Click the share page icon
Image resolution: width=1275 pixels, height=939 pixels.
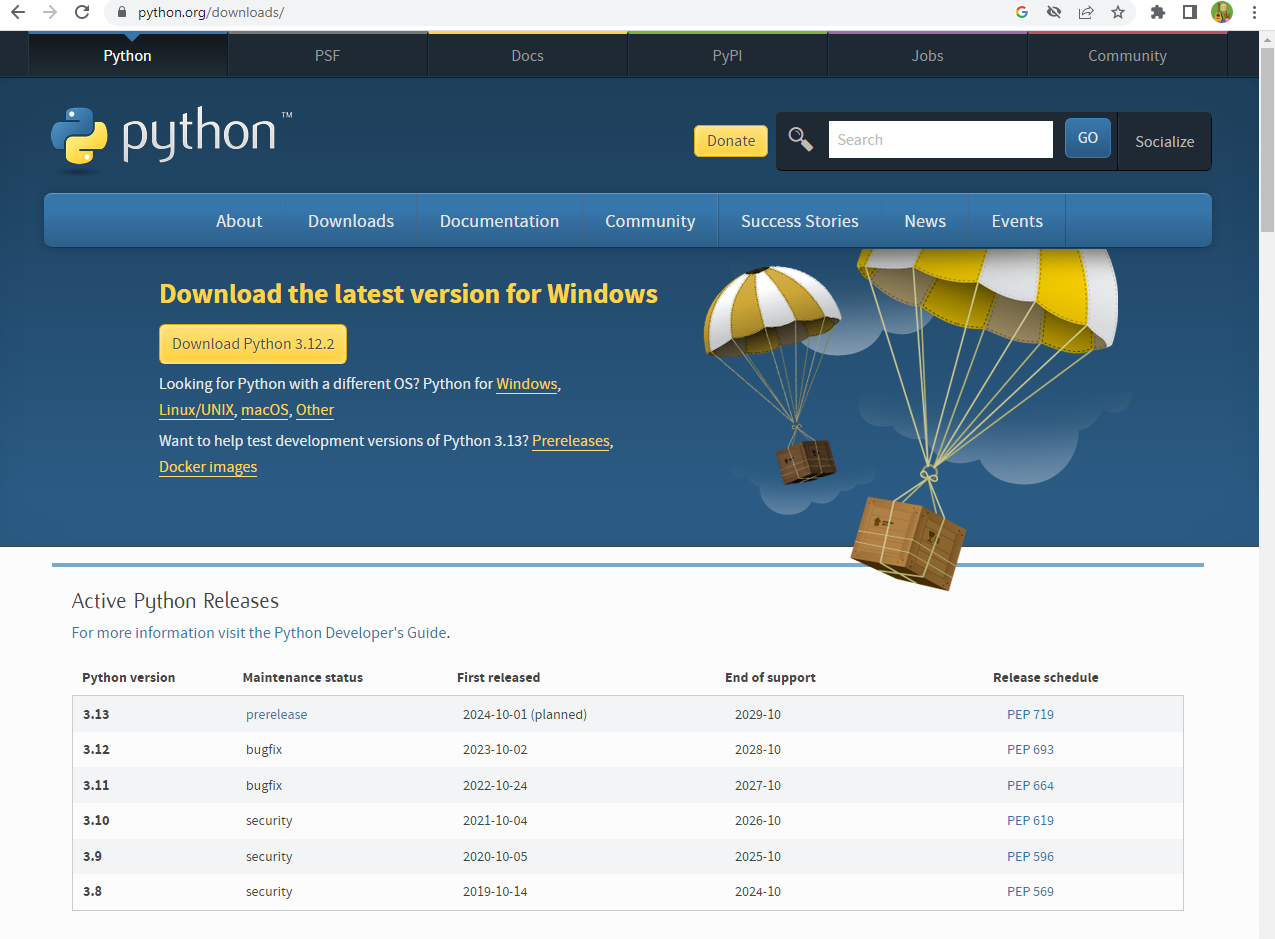[1085, 13]
